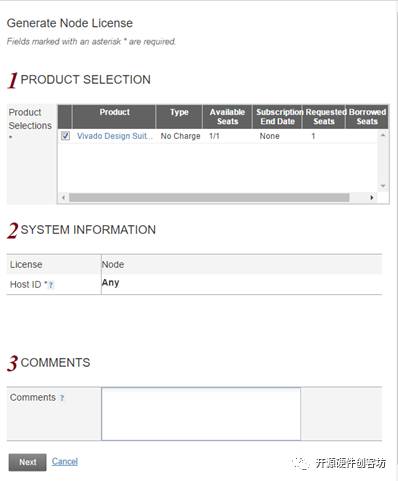The image size is (398, 481).
Task: Click the product table scroll up arrow
Action: tap(383, 135)
